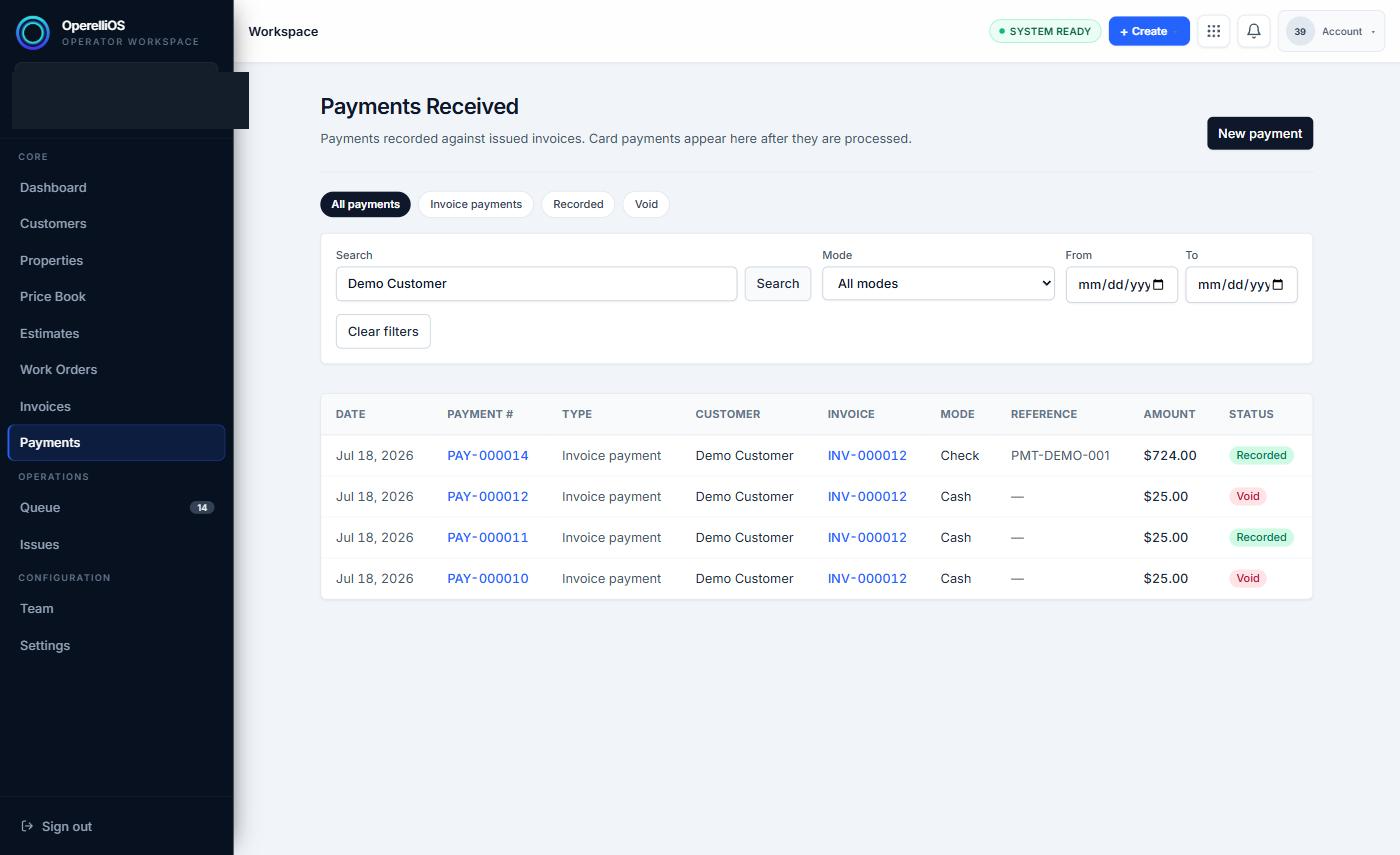Go to Dashboard in the sidebar

[x=116, y=188]
